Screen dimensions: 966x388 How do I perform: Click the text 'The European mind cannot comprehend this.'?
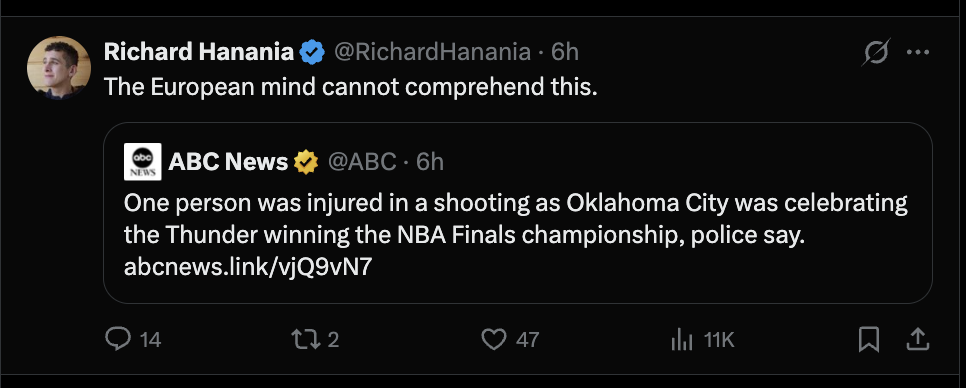tap(351, 87)
